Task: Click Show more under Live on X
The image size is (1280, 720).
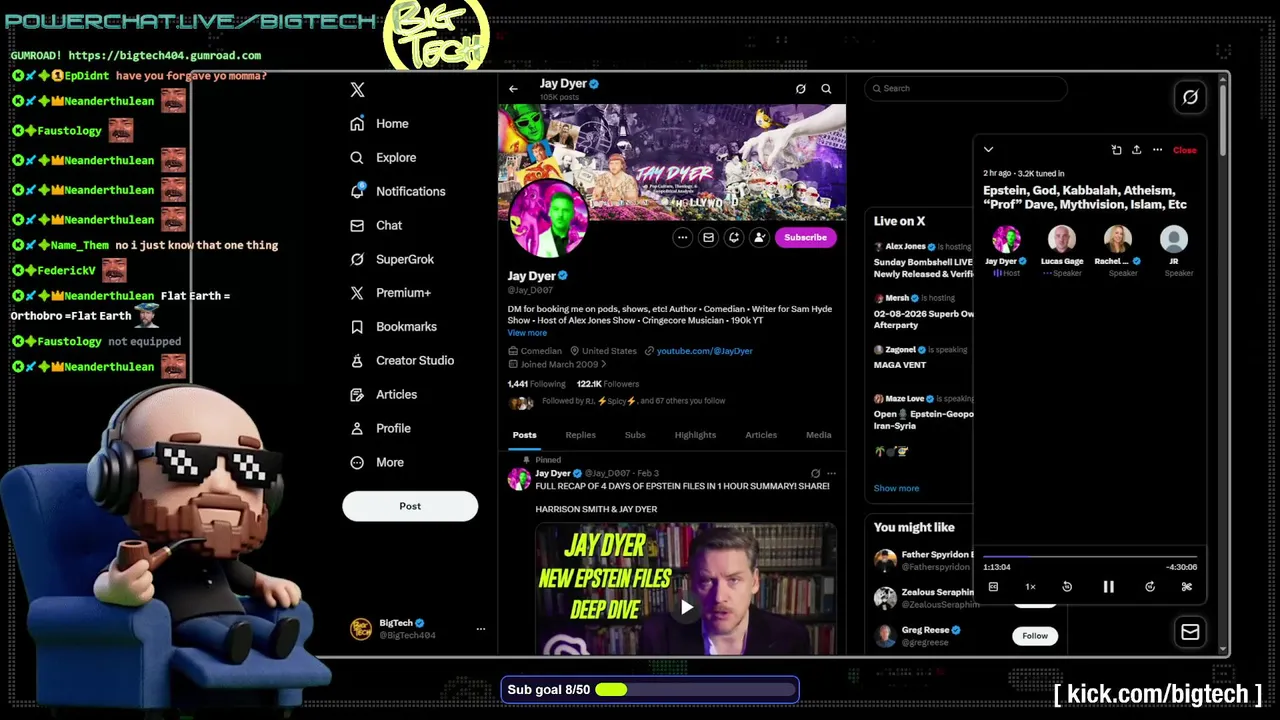Action: 896,489
